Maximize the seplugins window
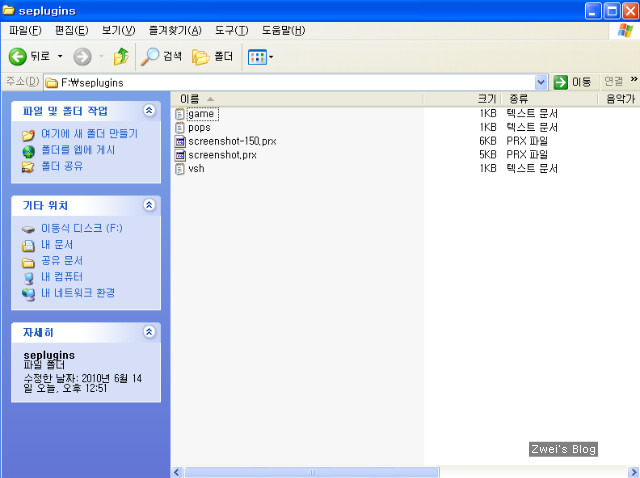 pyautogui.click(x=612, y=11)
